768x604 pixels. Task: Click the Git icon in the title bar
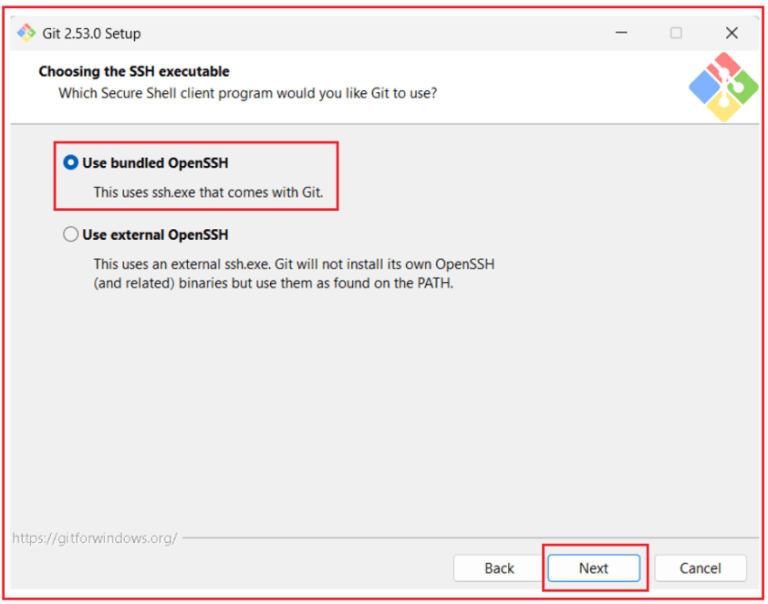pyautogui.click(x=26, y=33)
